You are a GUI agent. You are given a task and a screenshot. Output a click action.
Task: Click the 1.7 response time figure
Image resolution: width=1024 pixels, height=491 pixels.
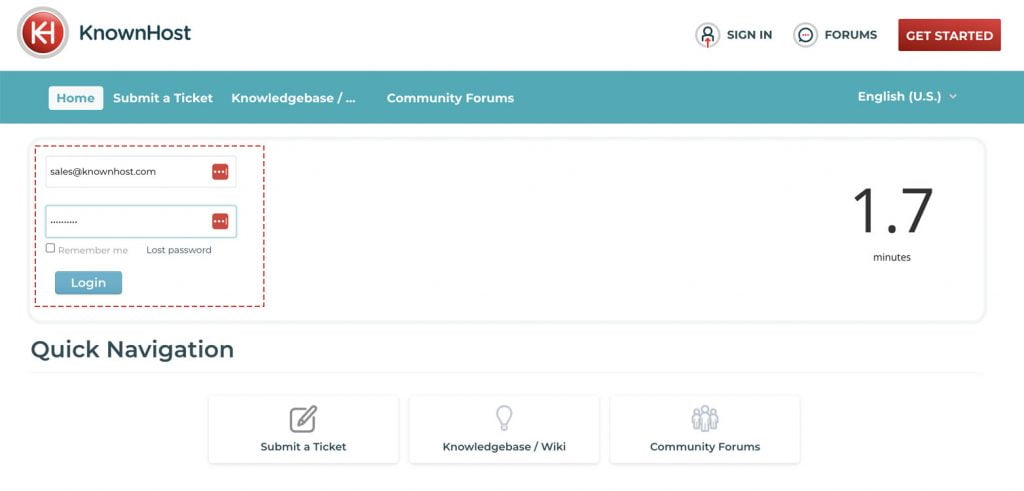point(892,211)
